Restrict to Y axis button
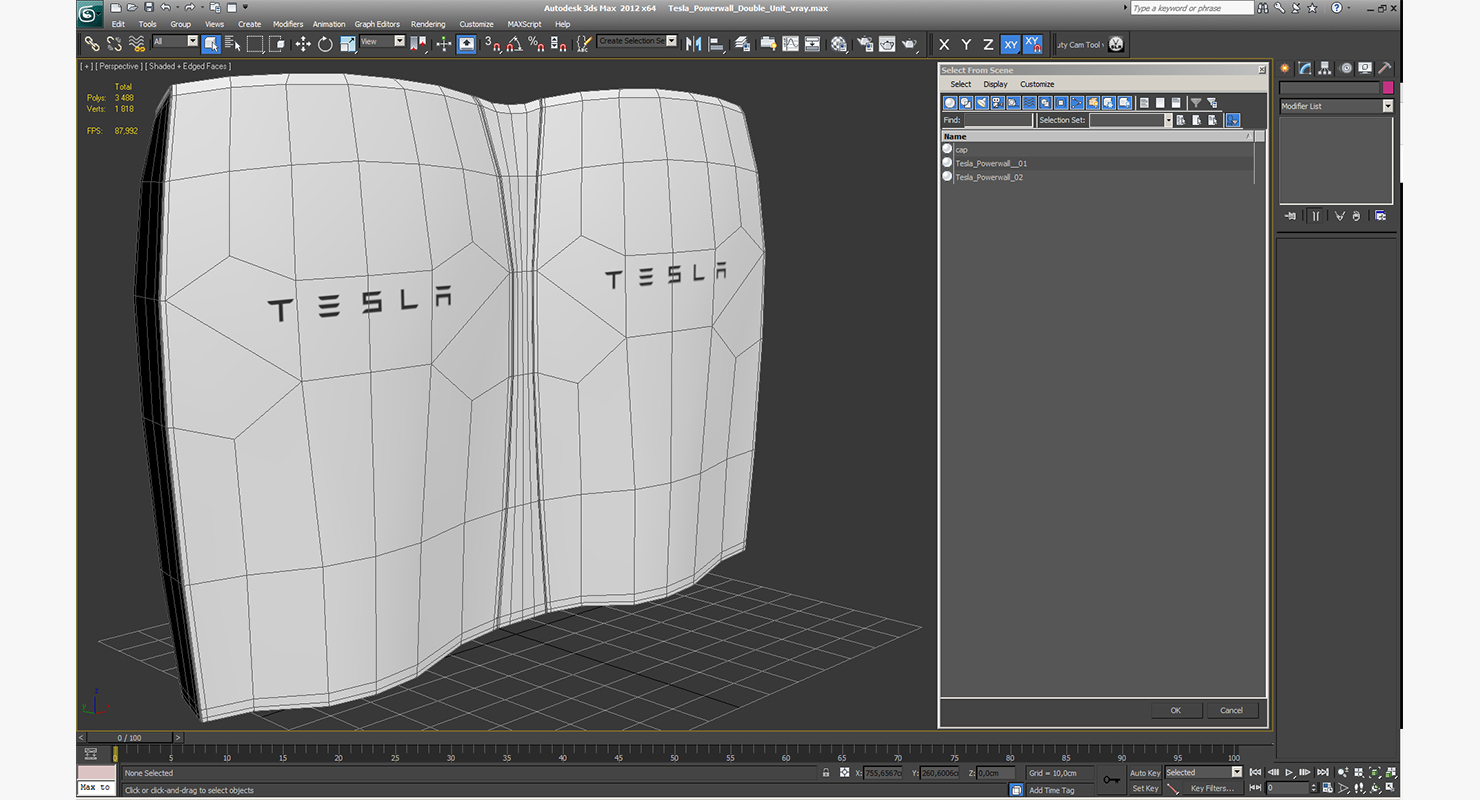Viewport: 1480px width, 800px height. 966,44
